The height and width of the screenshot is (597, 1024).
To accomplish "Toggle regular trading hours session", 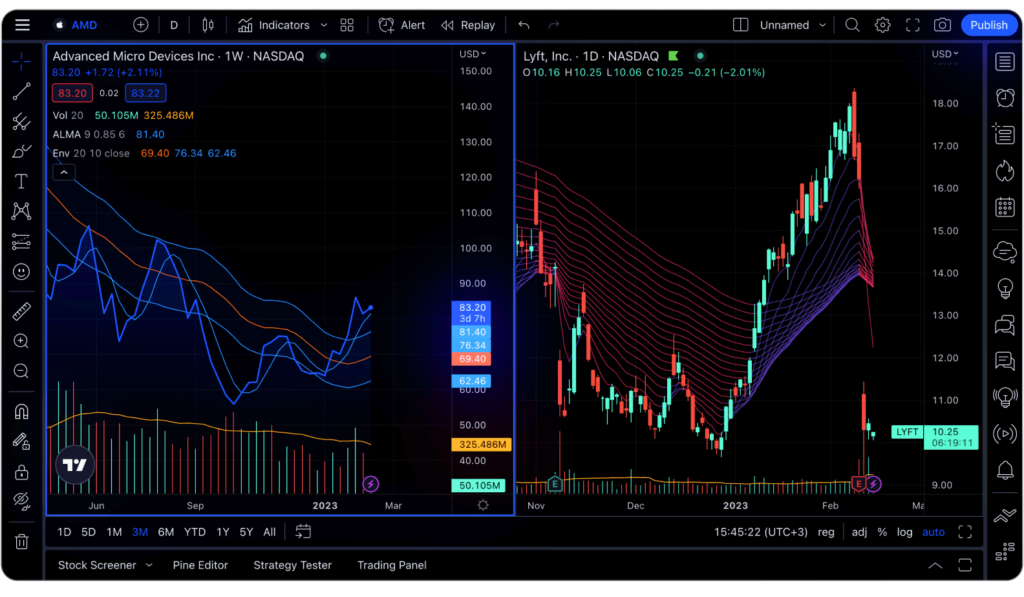I will click(x=826, y=532).
